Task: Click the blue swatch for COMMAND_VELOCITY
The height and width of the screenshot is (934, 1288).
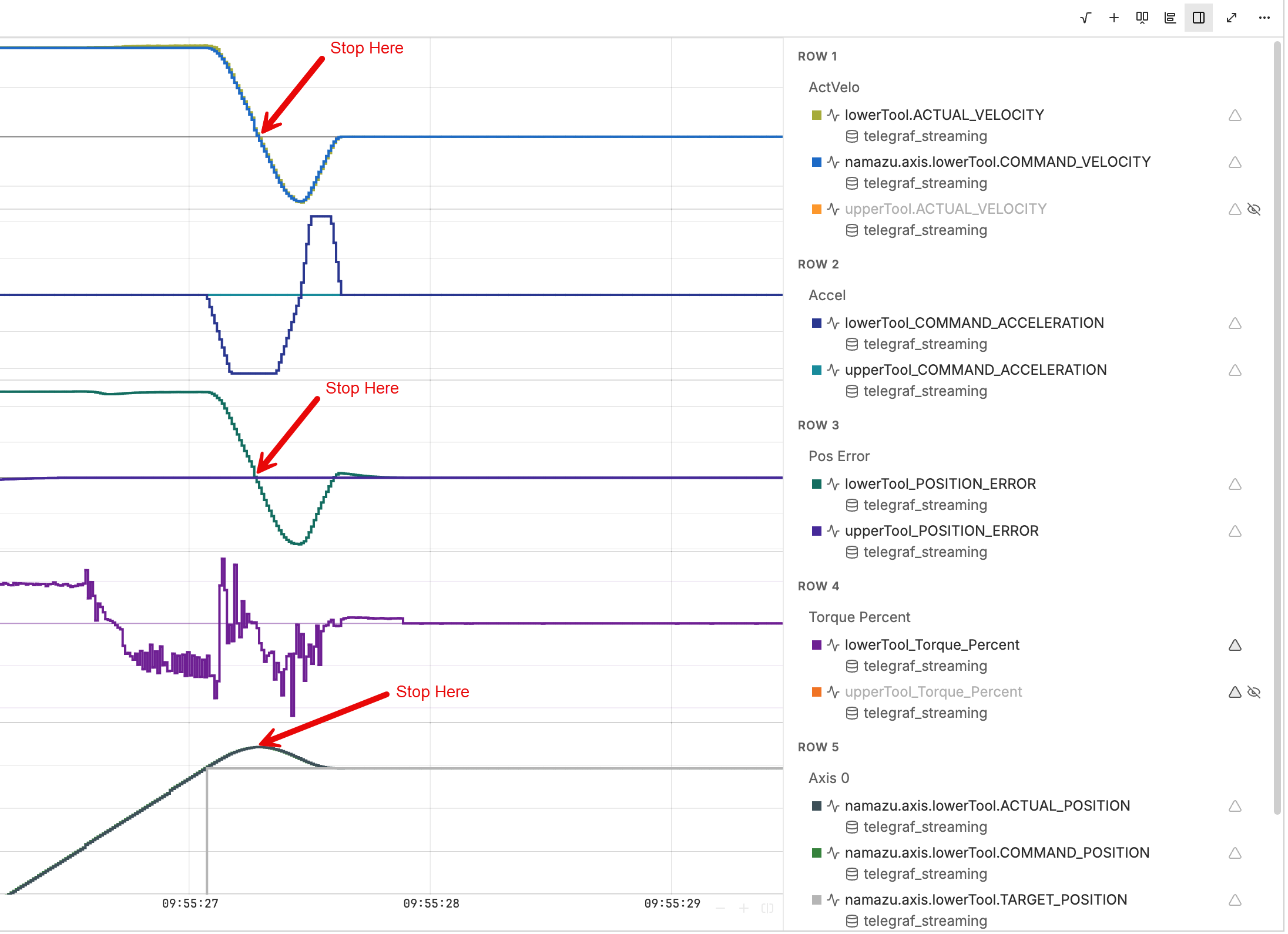Action: coord(816,162)
